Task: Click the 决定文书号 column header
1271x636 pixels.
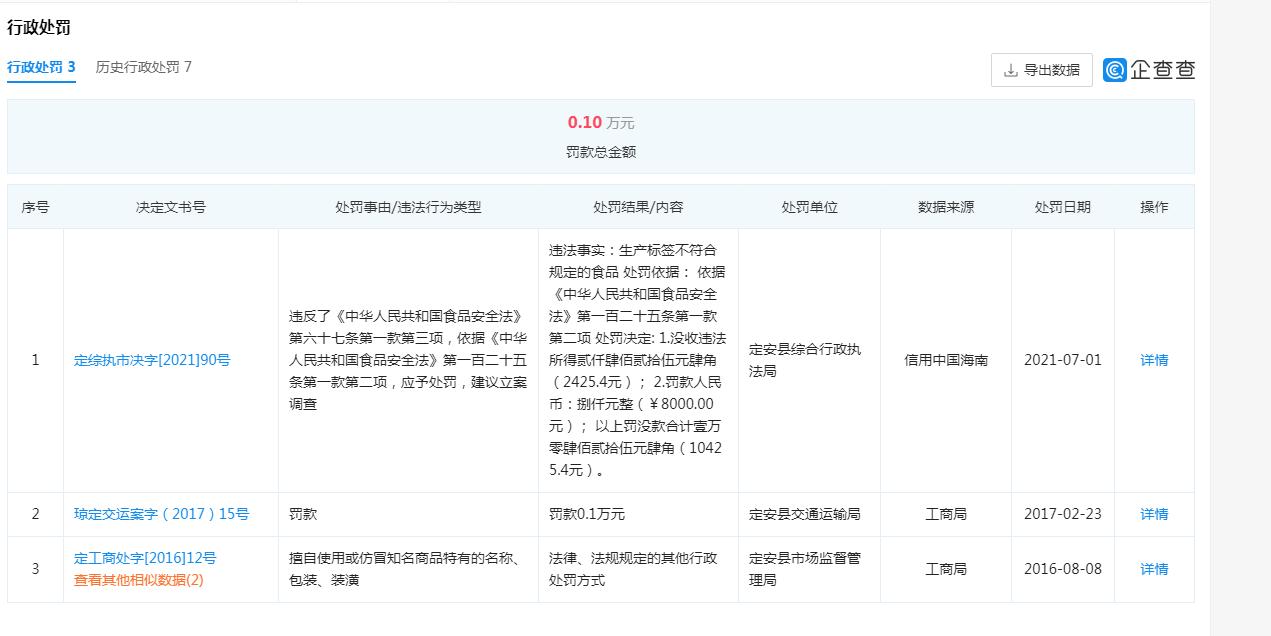Action: pos(170,206)
